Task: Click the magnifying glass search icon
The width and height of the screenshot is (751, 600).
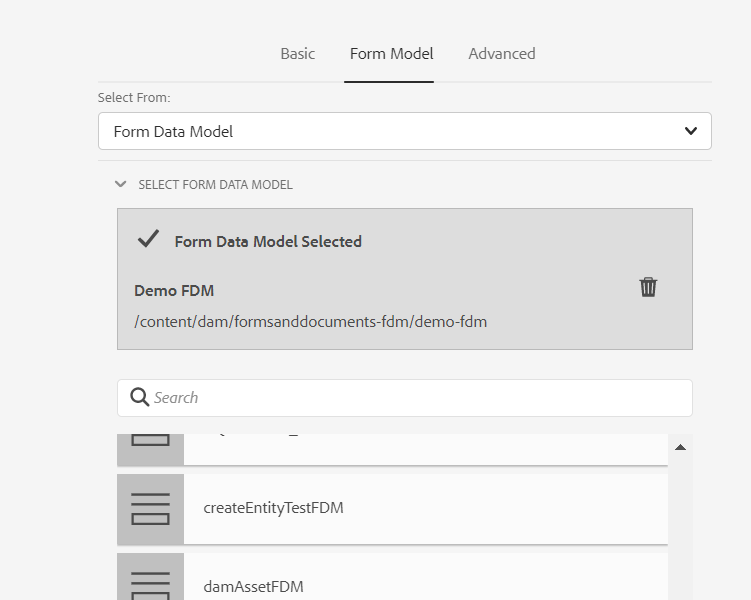Action: pos(139,397)
